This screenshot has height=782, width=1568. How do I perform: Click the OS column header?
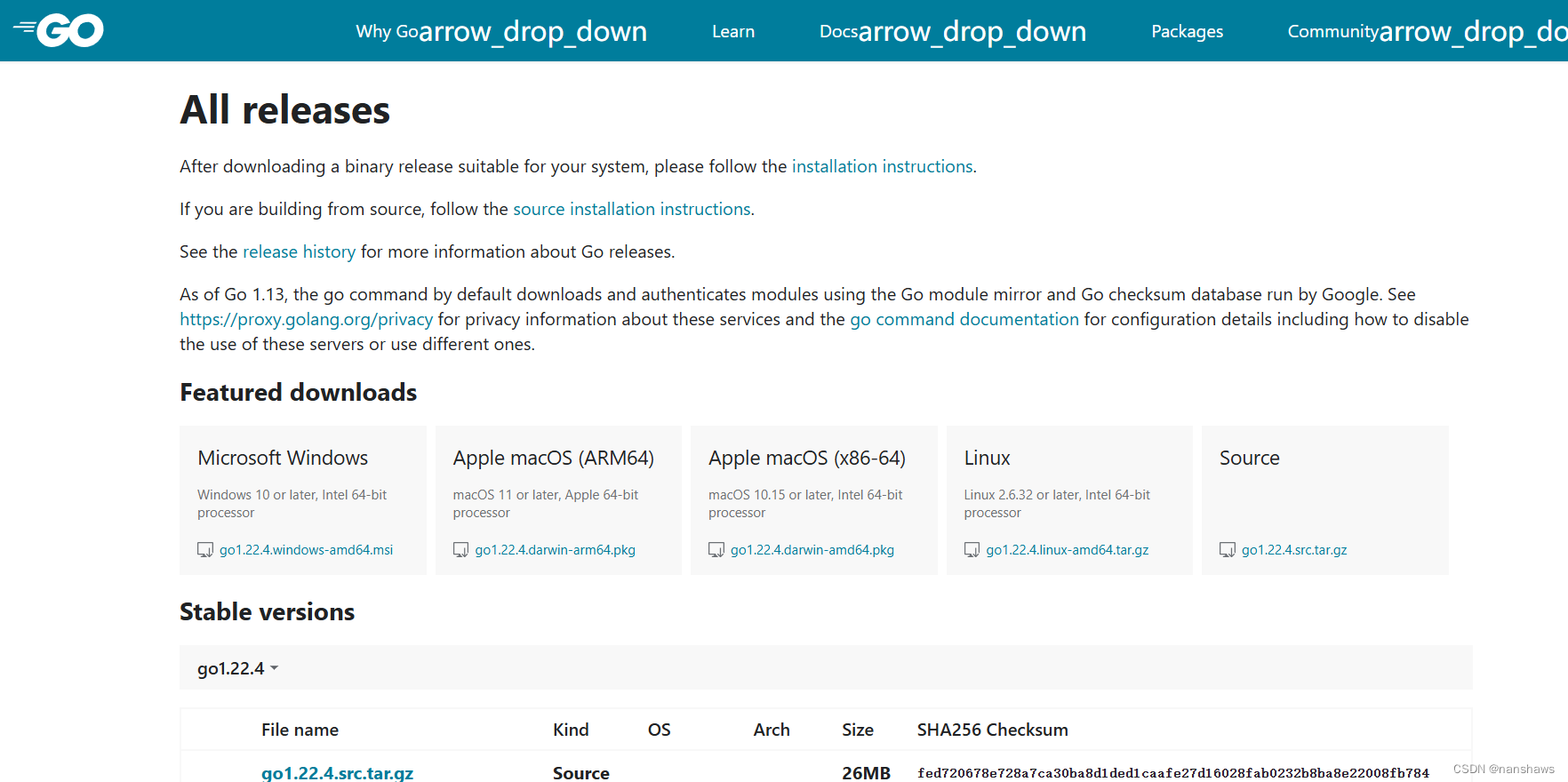(660, 730)
